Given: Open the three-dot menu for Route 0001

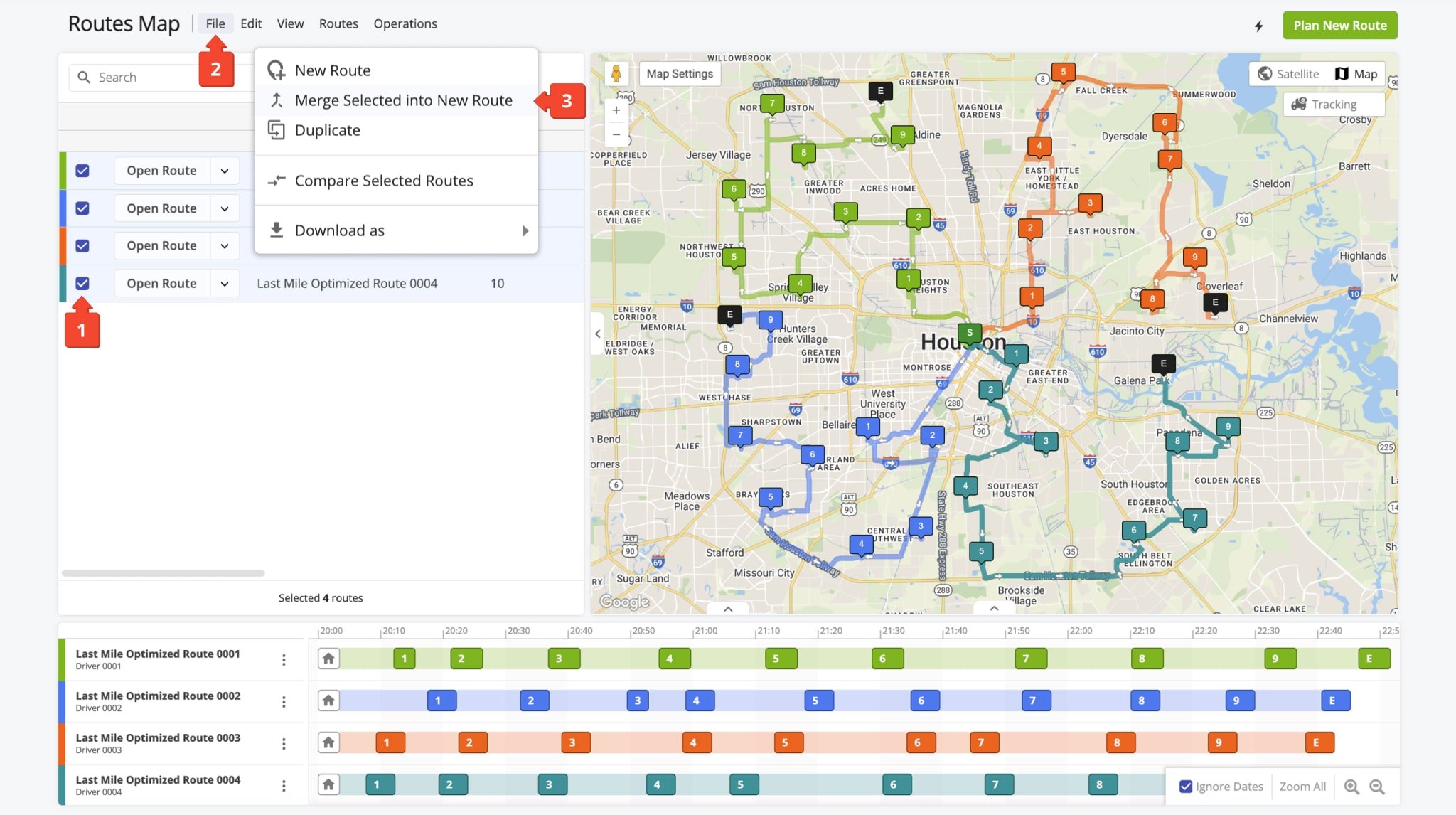Looking at the screenshot, I should (x=284, y=659).
